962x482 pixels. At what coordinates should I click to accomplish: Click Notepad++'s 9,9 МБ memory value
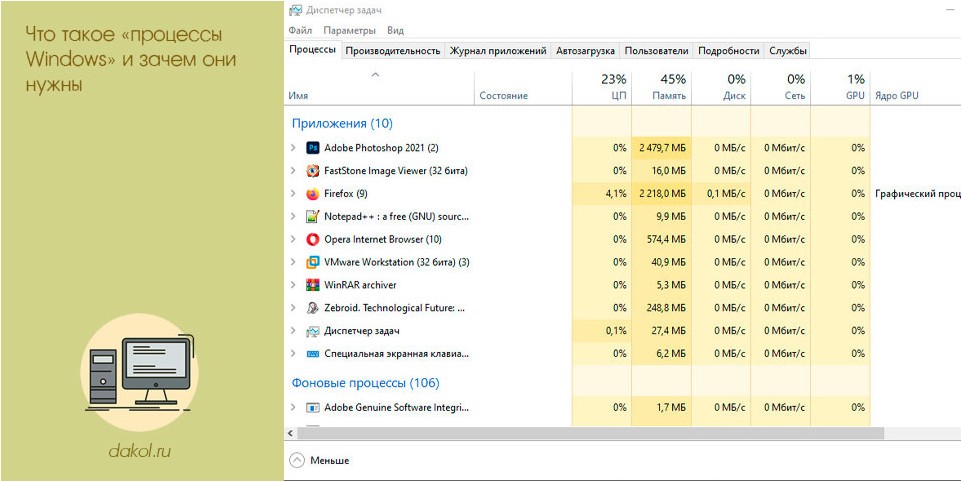pyautogui.click(x=672, y=216)
